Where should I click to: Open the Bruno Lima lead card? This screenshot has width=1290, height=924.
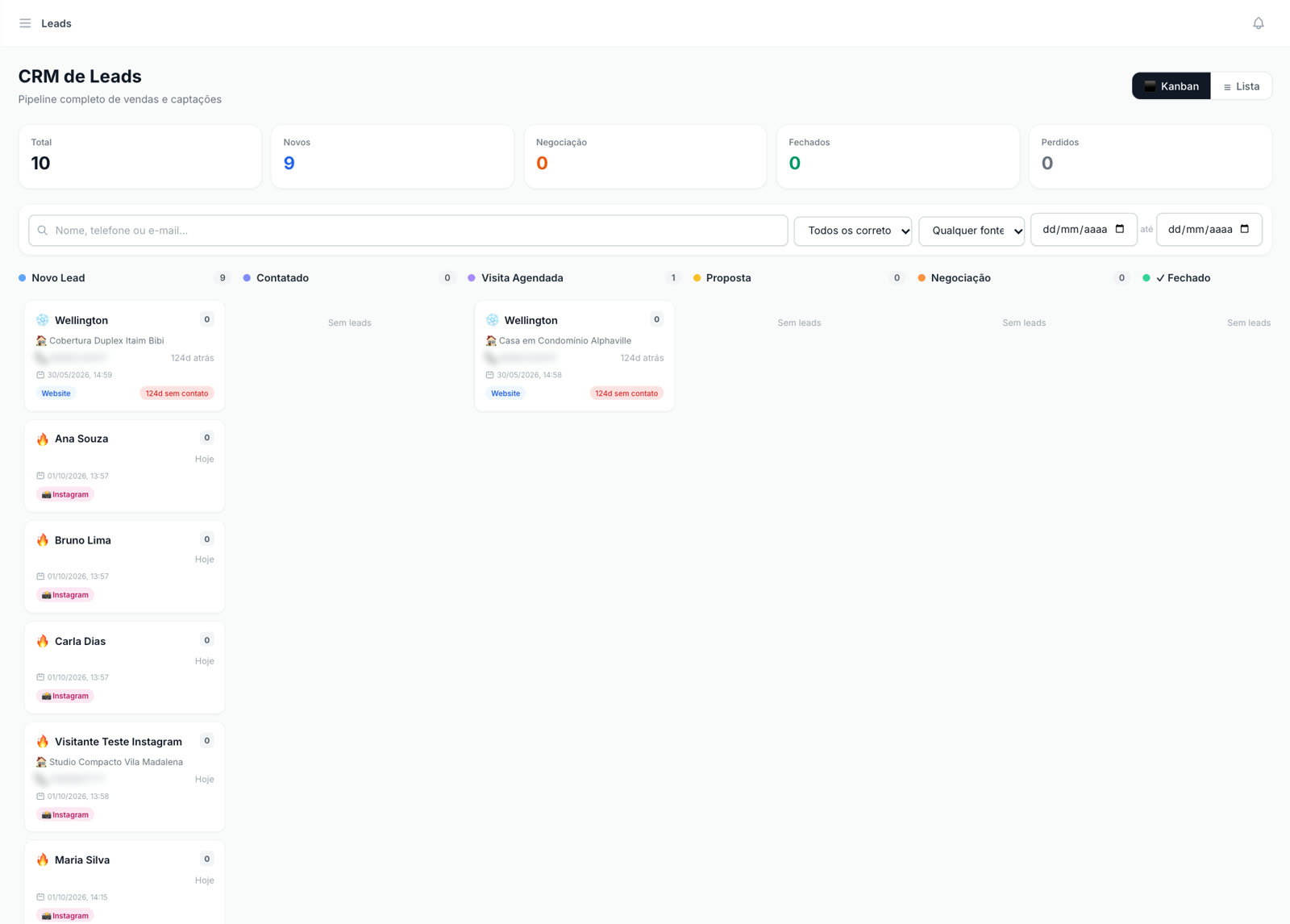[x=125, y=567]
